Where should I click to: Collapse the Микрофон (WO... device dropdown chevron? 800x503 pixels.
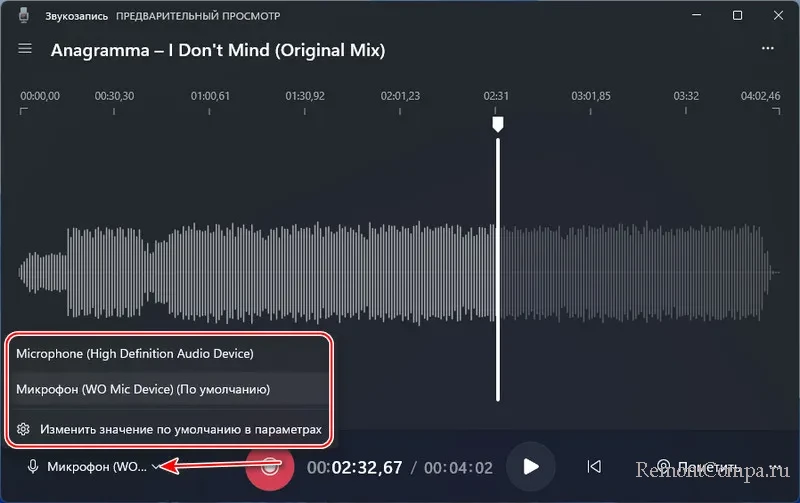(x=156, y=467)
